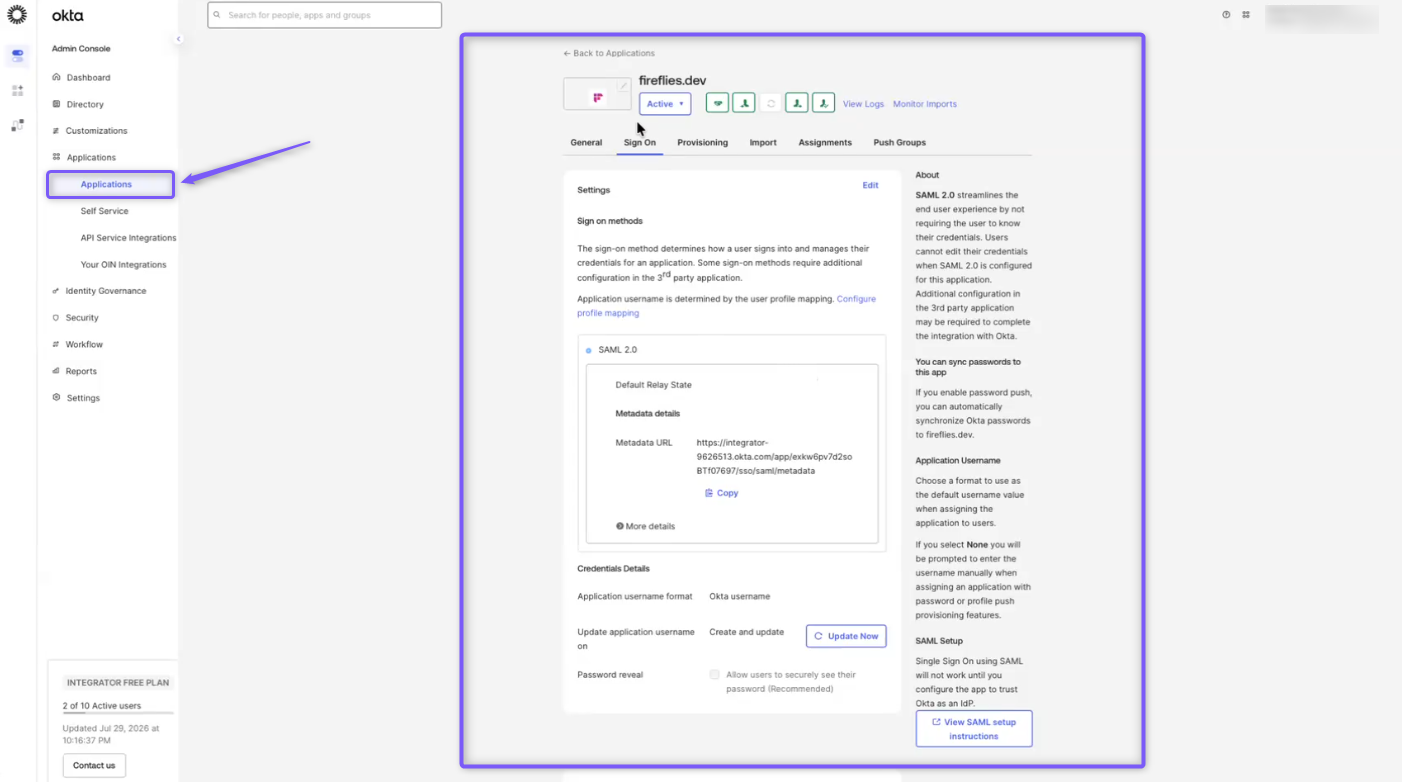Select the SAML 2.0 radio option

[x=588, y=351]
